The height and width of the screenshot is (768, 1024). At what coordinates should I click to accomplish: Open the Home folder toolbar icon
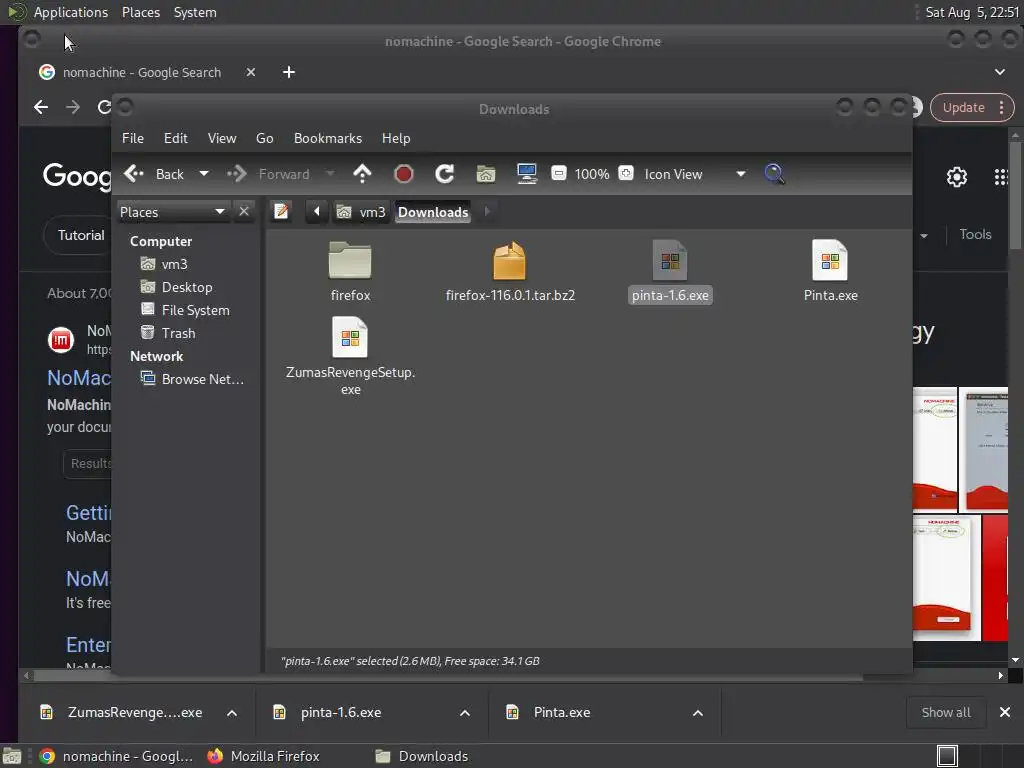coord(486,174)
